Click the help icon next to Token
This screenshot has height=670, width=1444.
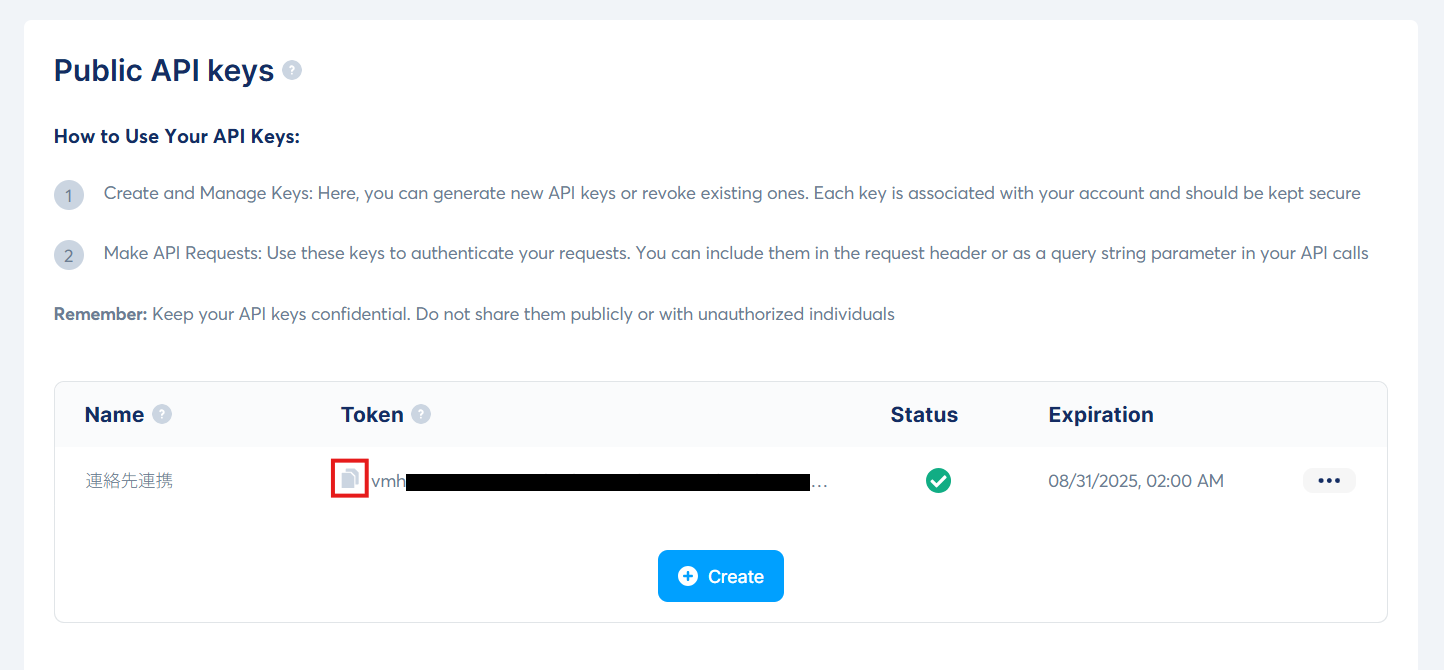click(x=421, y=414)
